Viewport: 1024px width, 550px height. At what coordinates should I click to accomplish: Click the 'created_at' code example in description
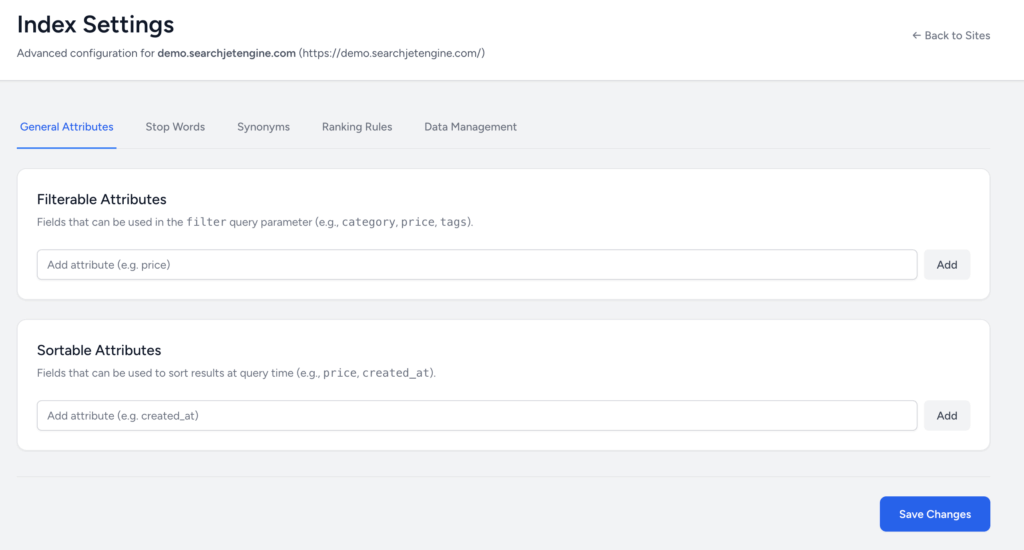coord(396,373)
